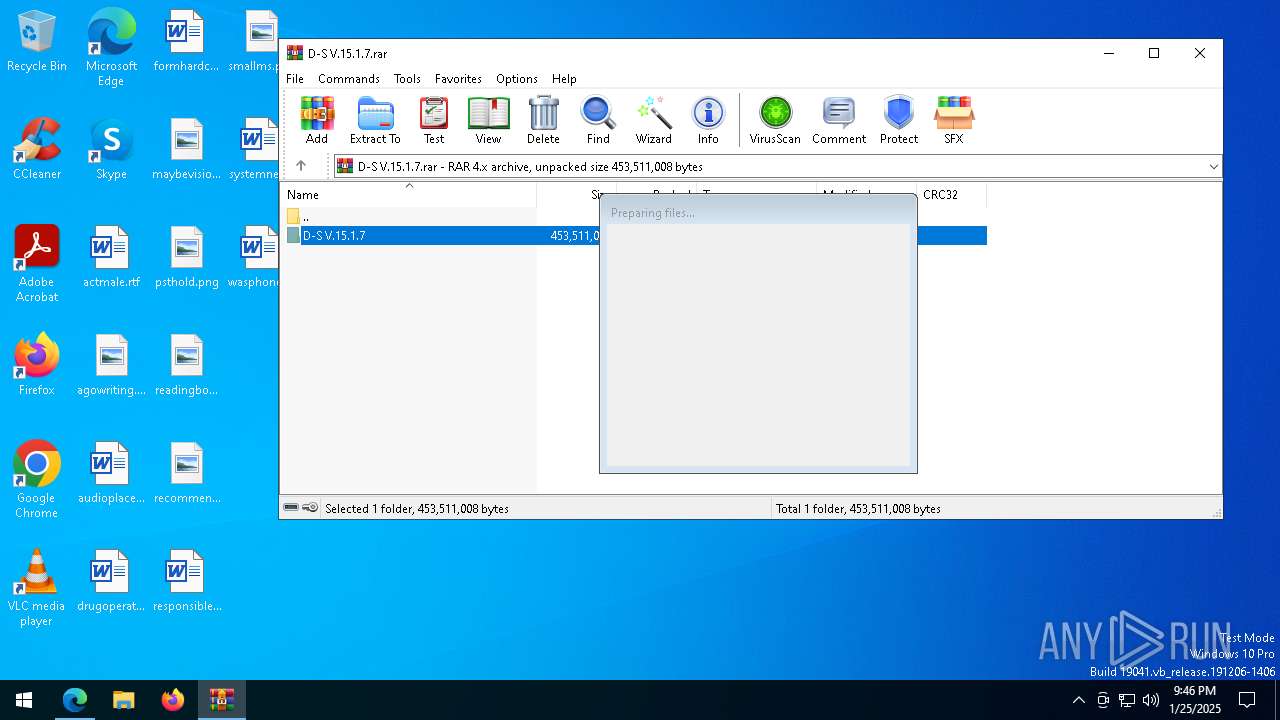Viewport: 1280px width, 720px height.
Task: Click the Add toolbar icon in WinRAR
Action: click(317, 121)
